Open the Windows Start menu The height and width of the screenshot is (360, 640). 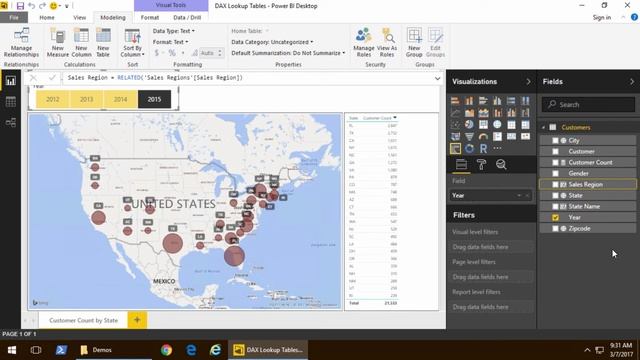(12, 350)
